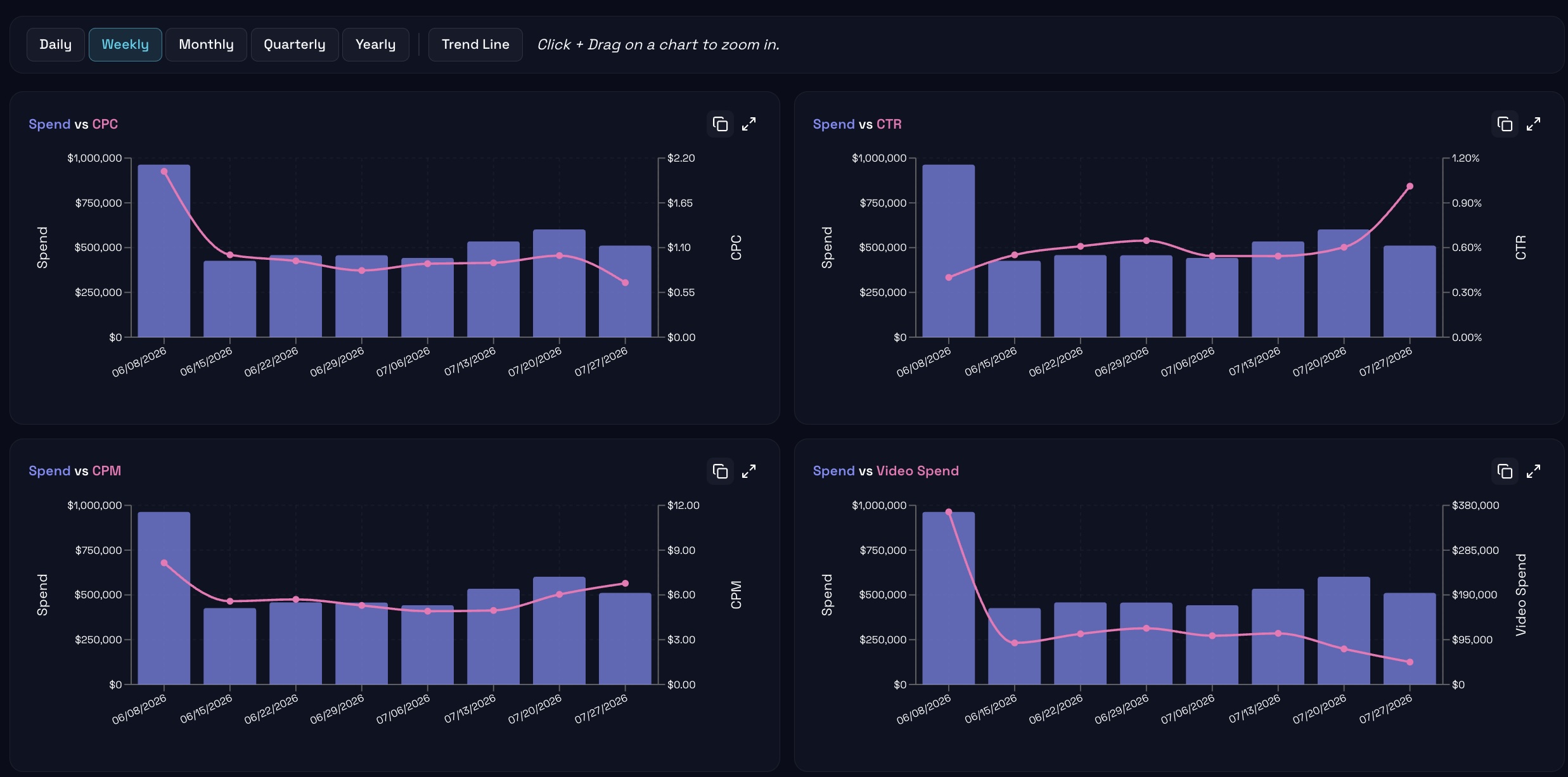Click the 07/27/2026 CTR data point

[1410, 186]
